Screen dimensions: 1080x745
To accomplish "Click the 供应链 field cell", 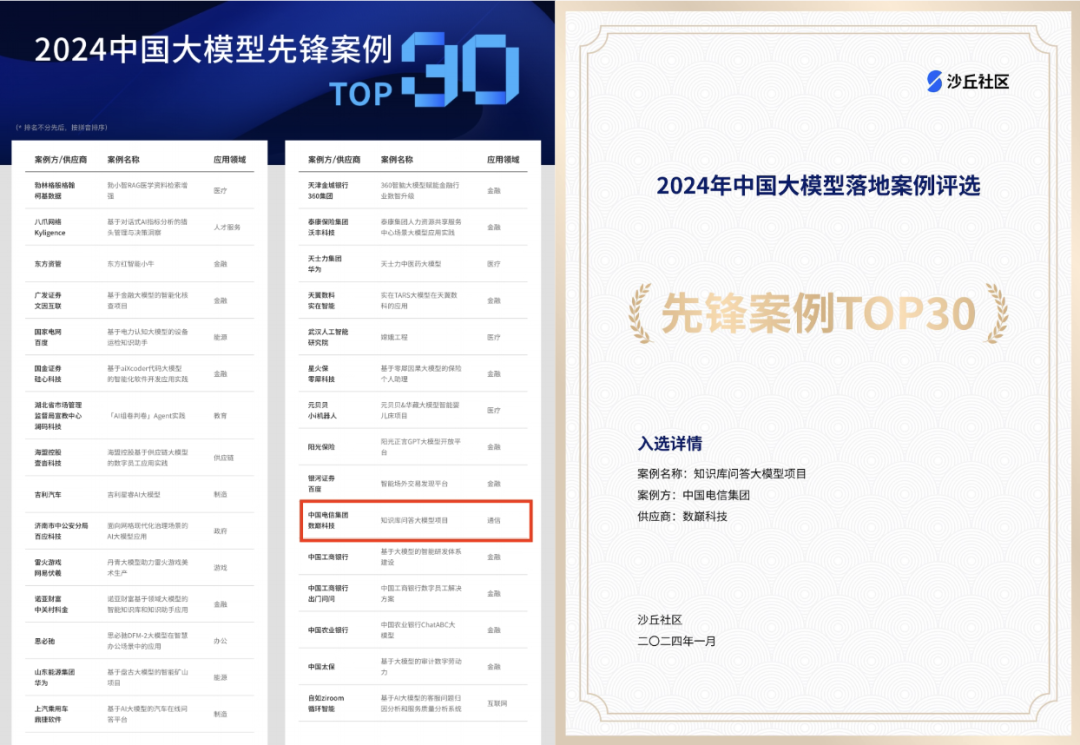I will (223, 458).
